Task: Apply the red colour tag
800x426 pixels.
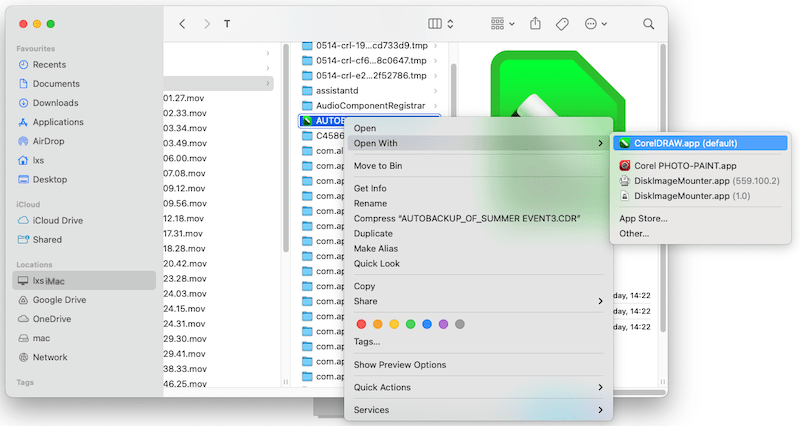Action: (362, 324)
